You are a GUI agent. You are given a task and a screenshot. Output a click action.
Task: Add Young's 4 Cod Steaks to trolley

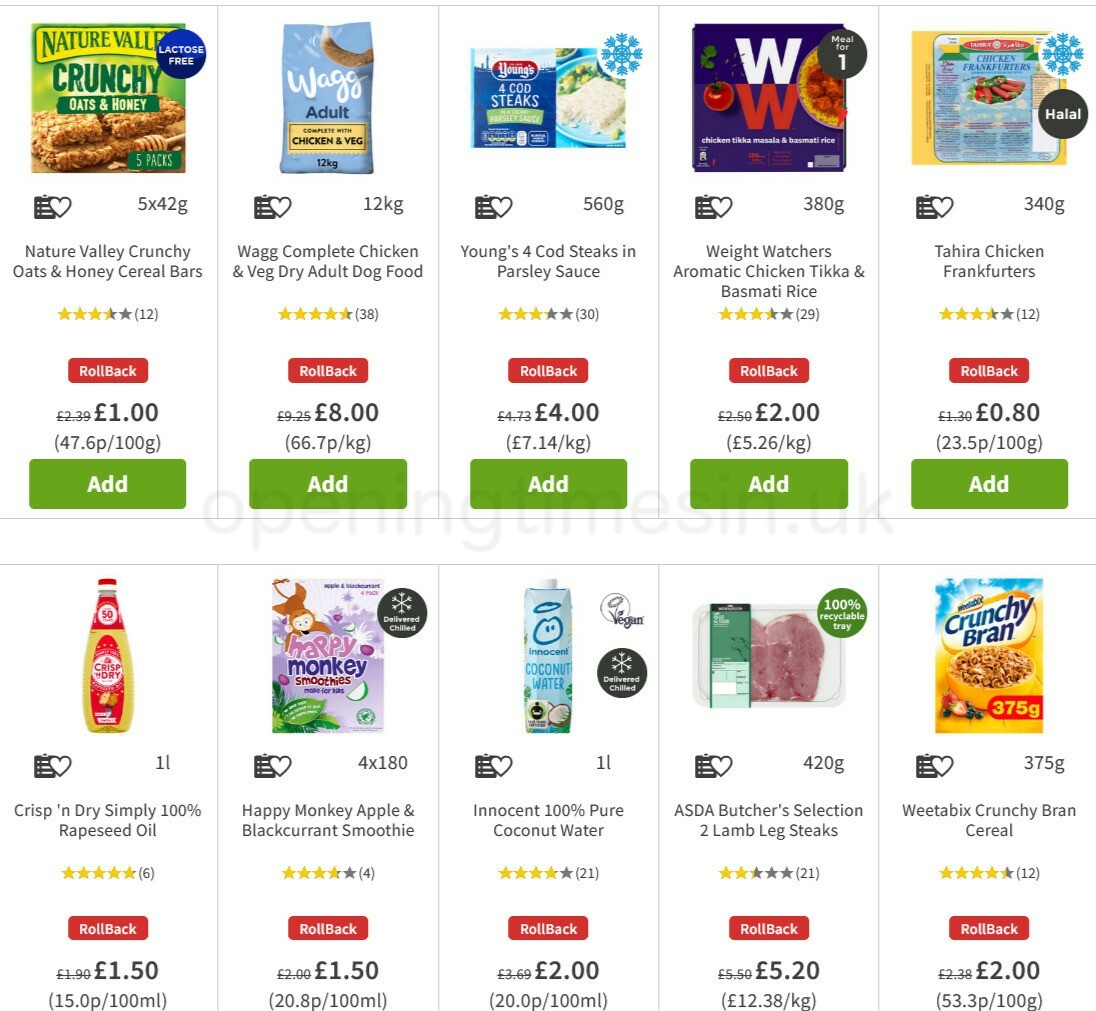(x=548, y=484)
